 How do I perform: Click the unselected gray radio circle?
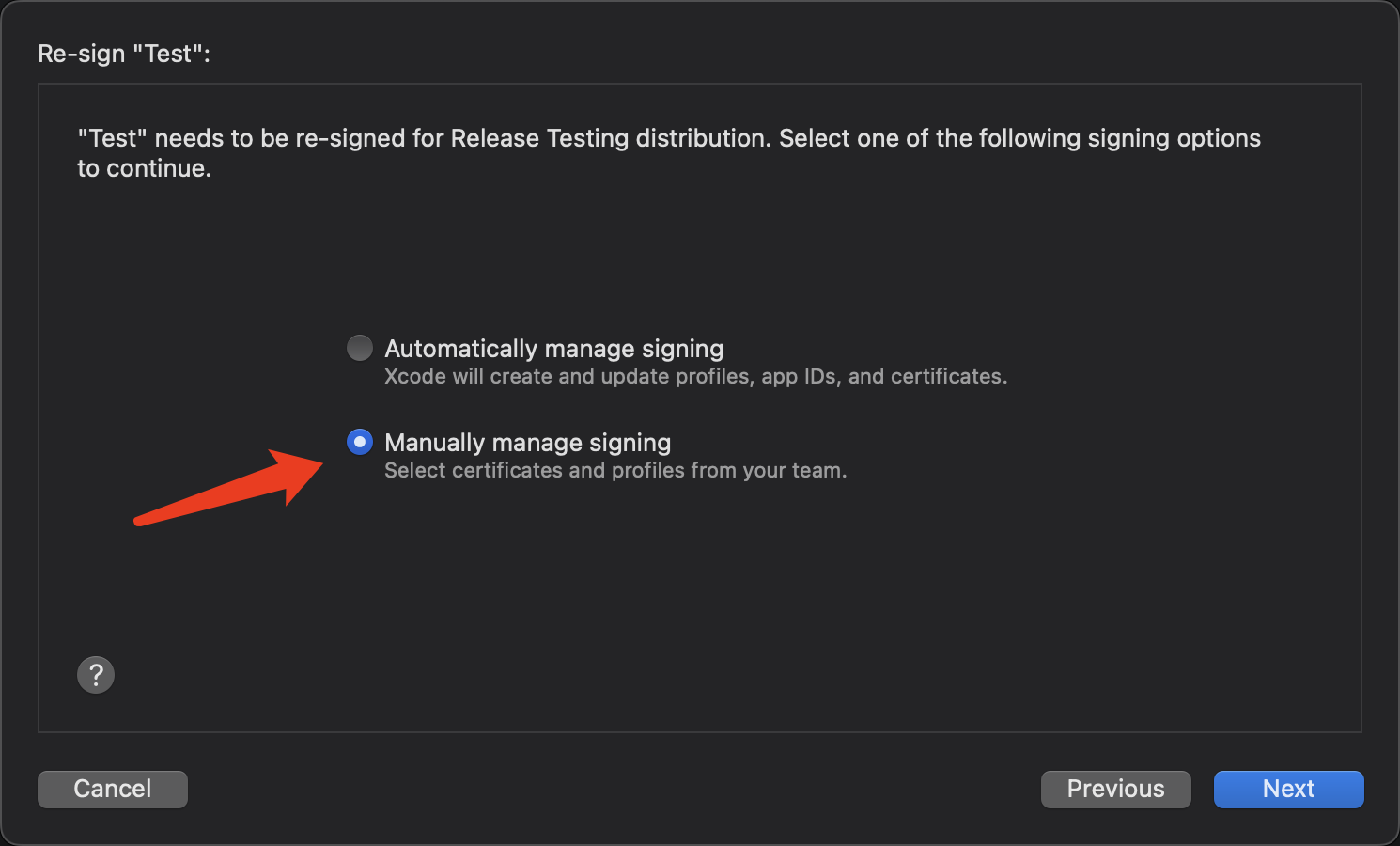[x=360, y=348]
